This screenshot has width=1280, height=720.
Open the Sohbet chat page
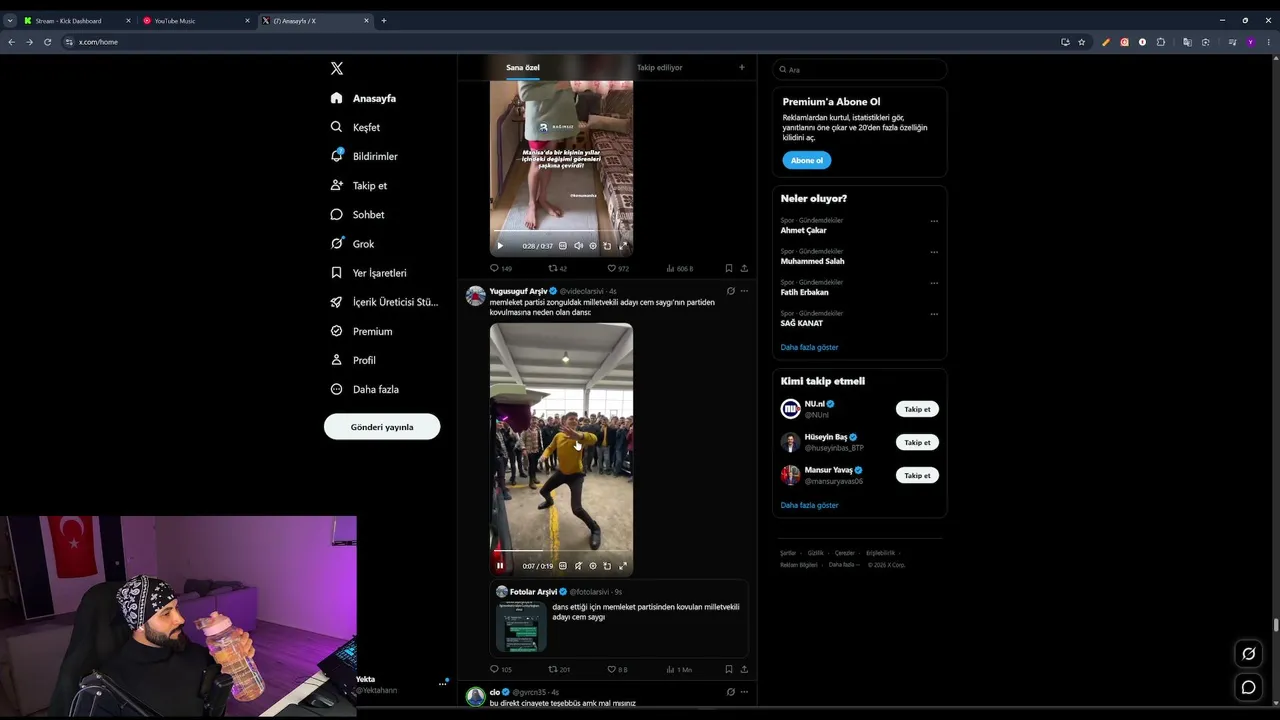(357, 214)
